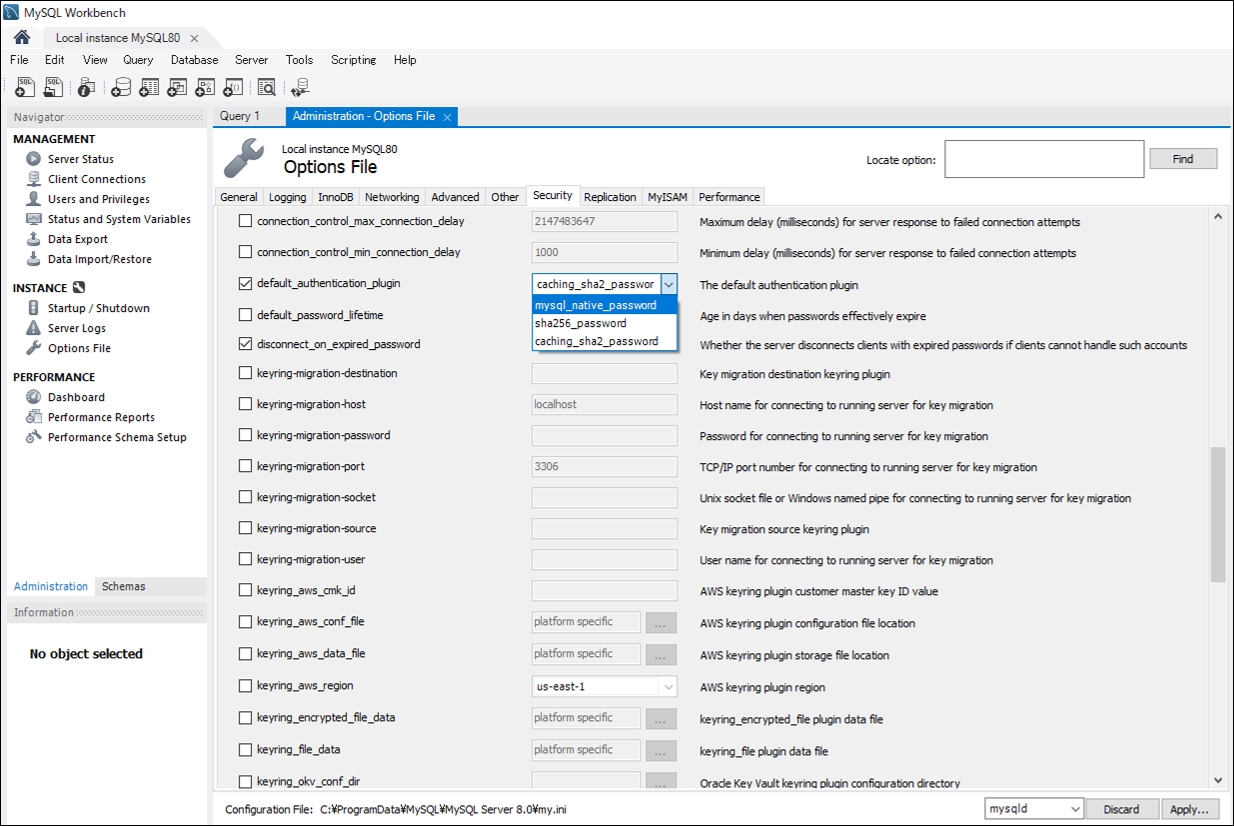Screen dimensions: 1234x826
Task: Create a new SQL tab icon
Action: [x=26, y=88]
